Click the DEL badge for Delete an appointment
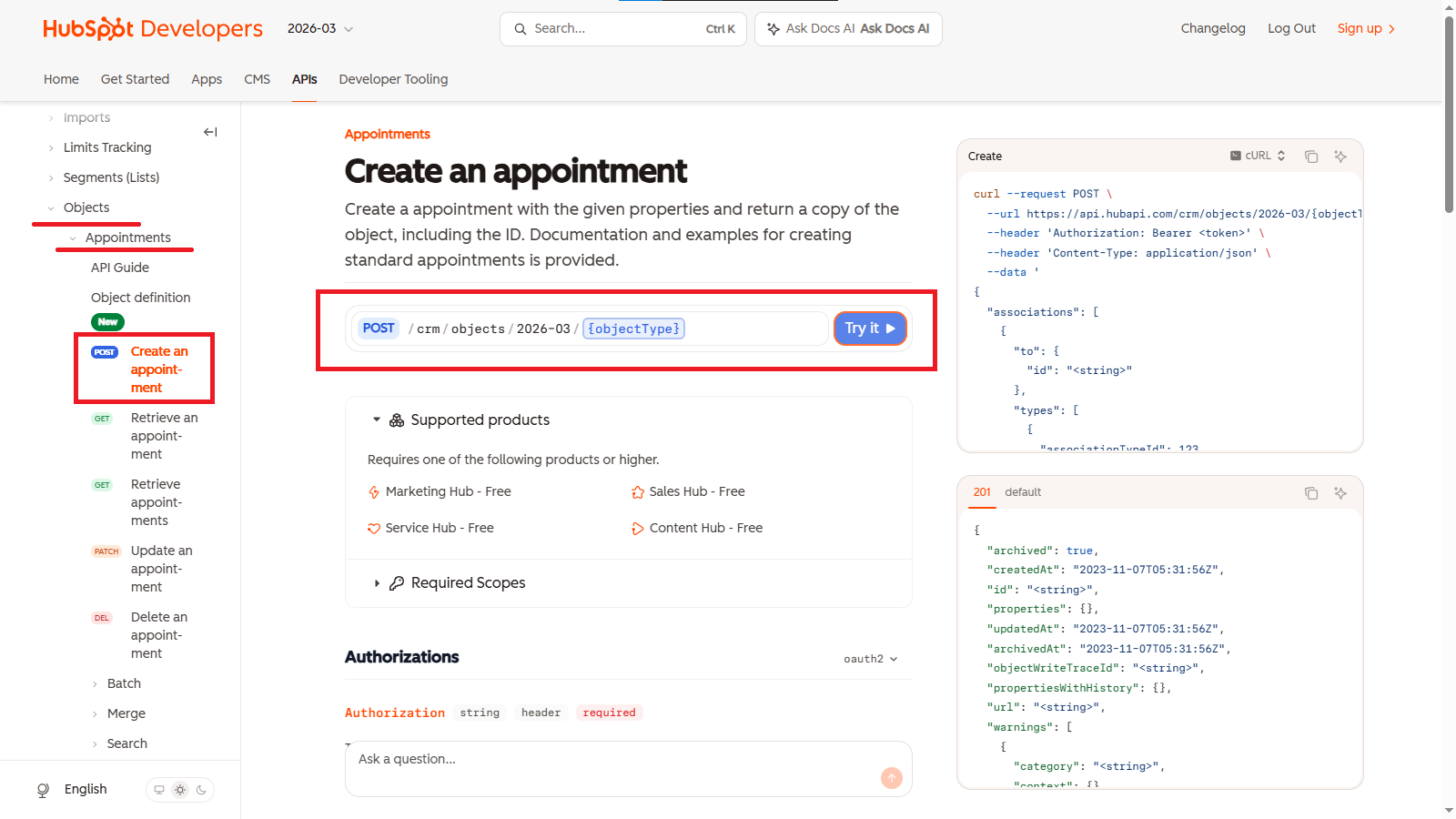This screenshot has width=1456, height=819. (102, 618)
